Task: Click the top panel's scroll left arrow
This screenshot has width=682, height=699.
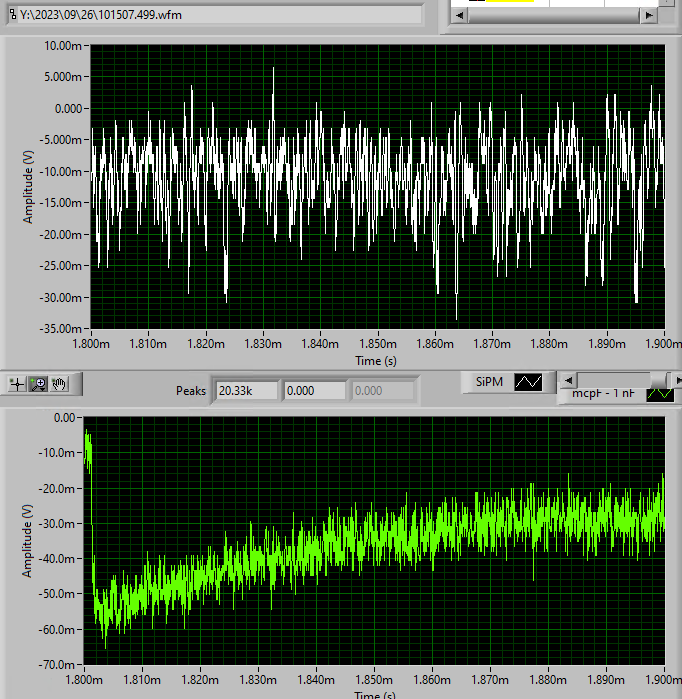Action: [459, 16]
